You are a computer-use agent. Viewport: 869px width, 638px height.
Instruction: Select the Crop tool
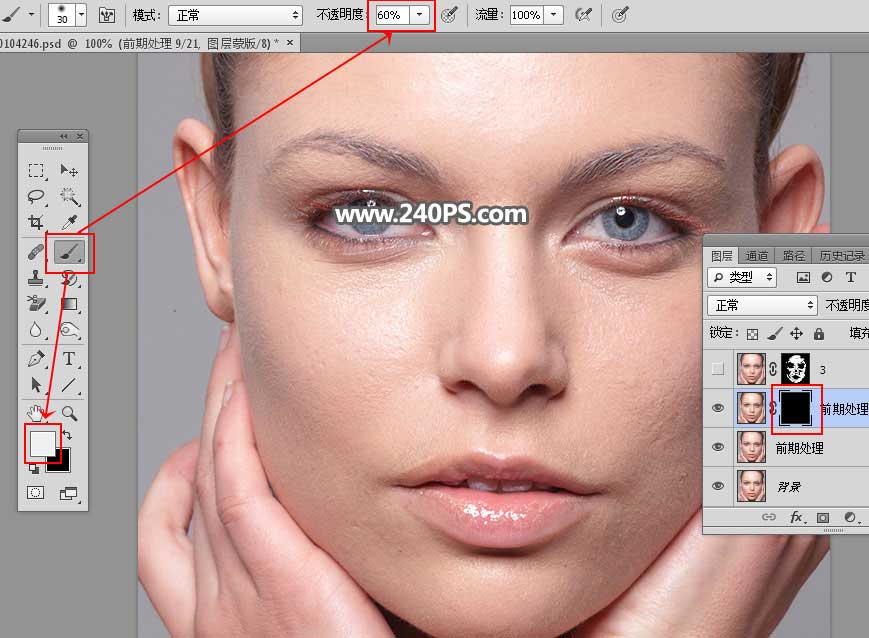(x=37, y=223)
